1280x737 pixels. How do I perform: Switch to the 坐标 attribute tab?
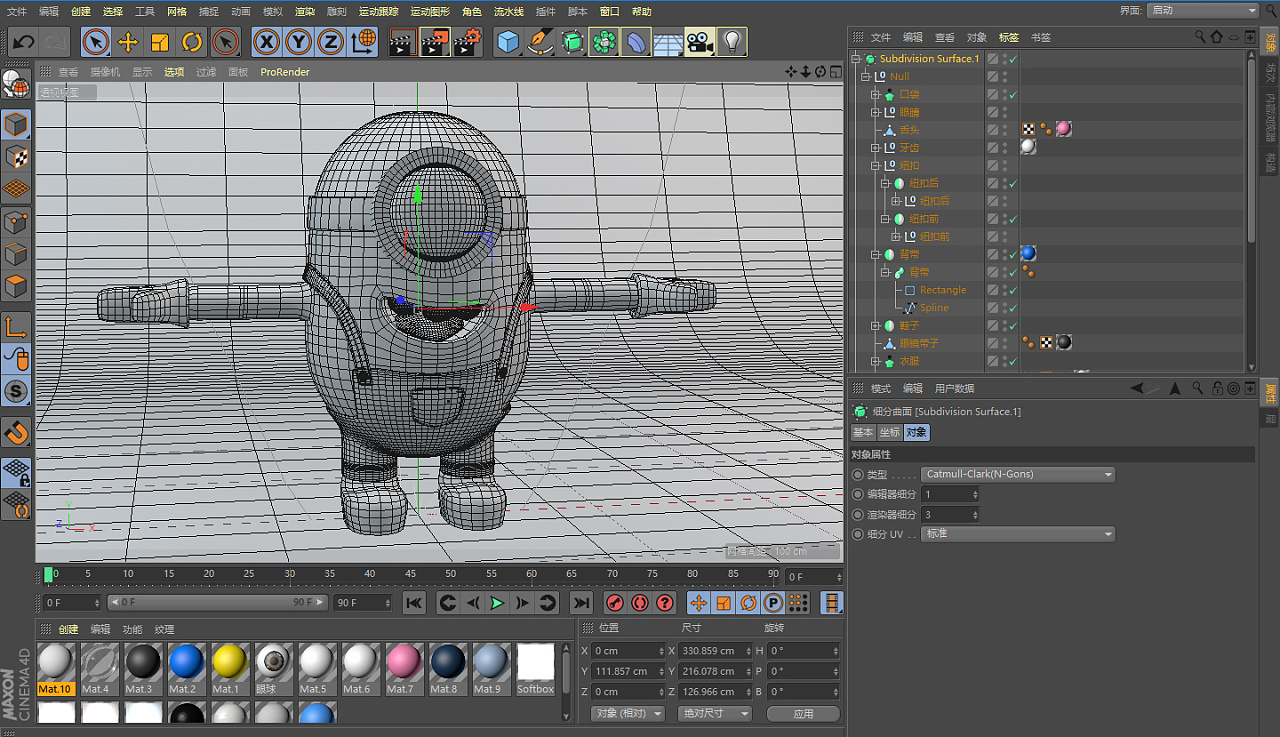(889, 433)
